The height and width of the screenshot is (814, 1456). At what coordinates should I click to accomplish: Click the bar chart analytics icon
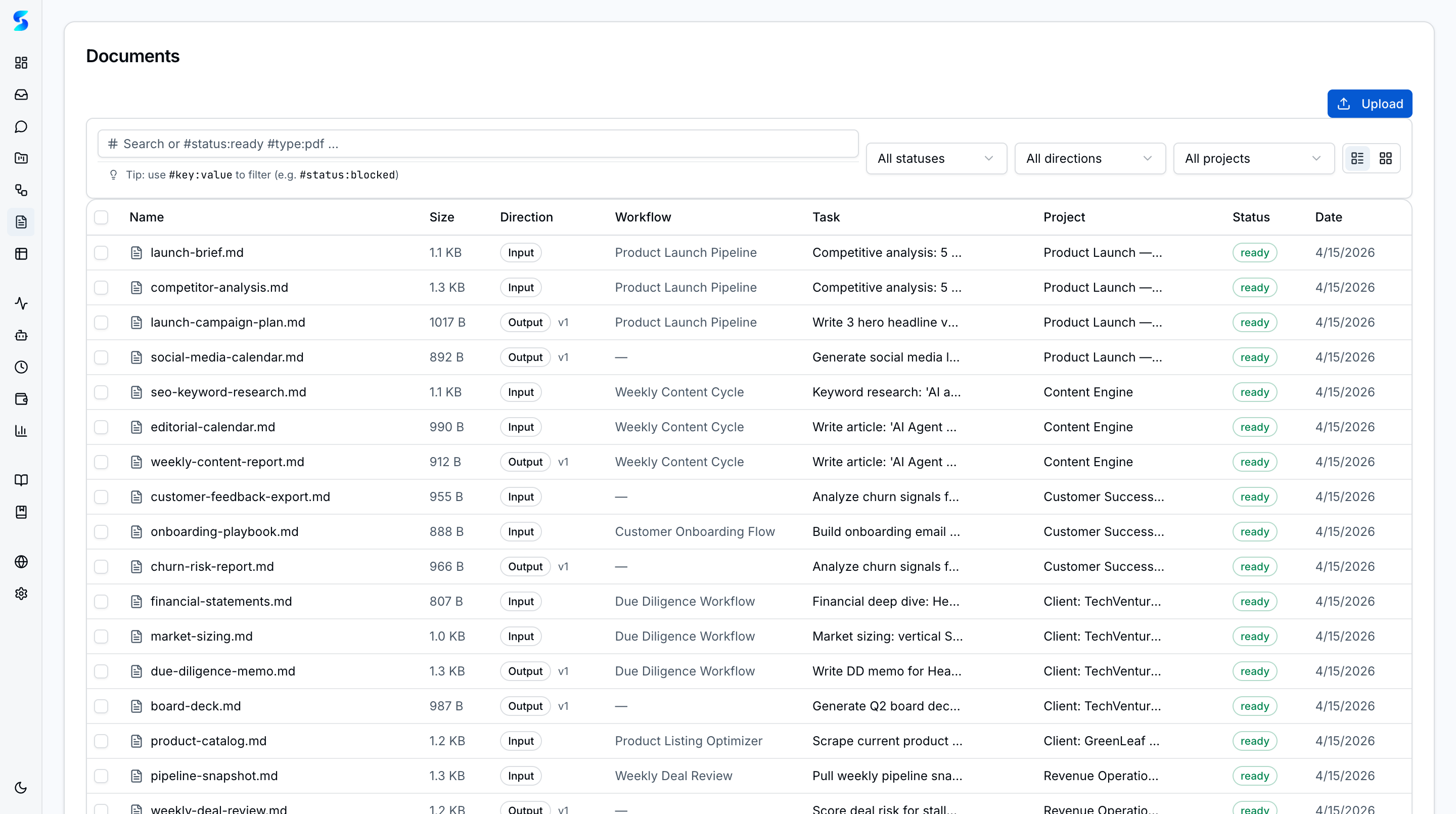coord(21,431)
